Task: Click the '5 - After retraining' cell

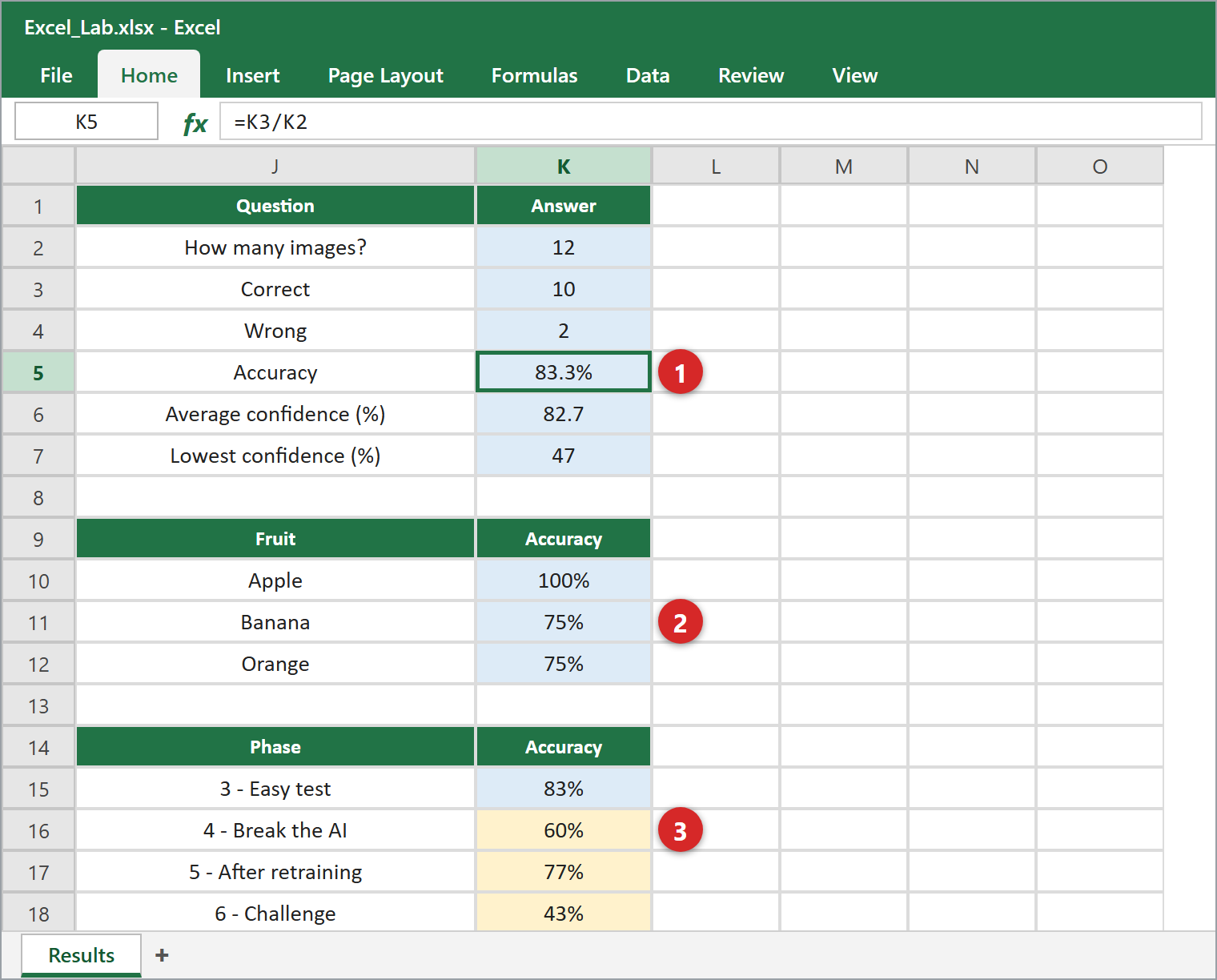Action: click(x=275, y=872)
